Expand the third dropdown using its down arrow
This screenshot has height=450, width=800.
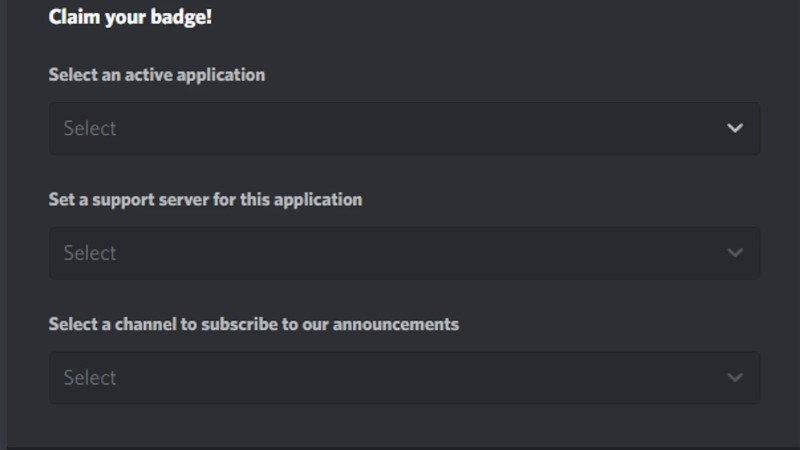click(735, 378)
